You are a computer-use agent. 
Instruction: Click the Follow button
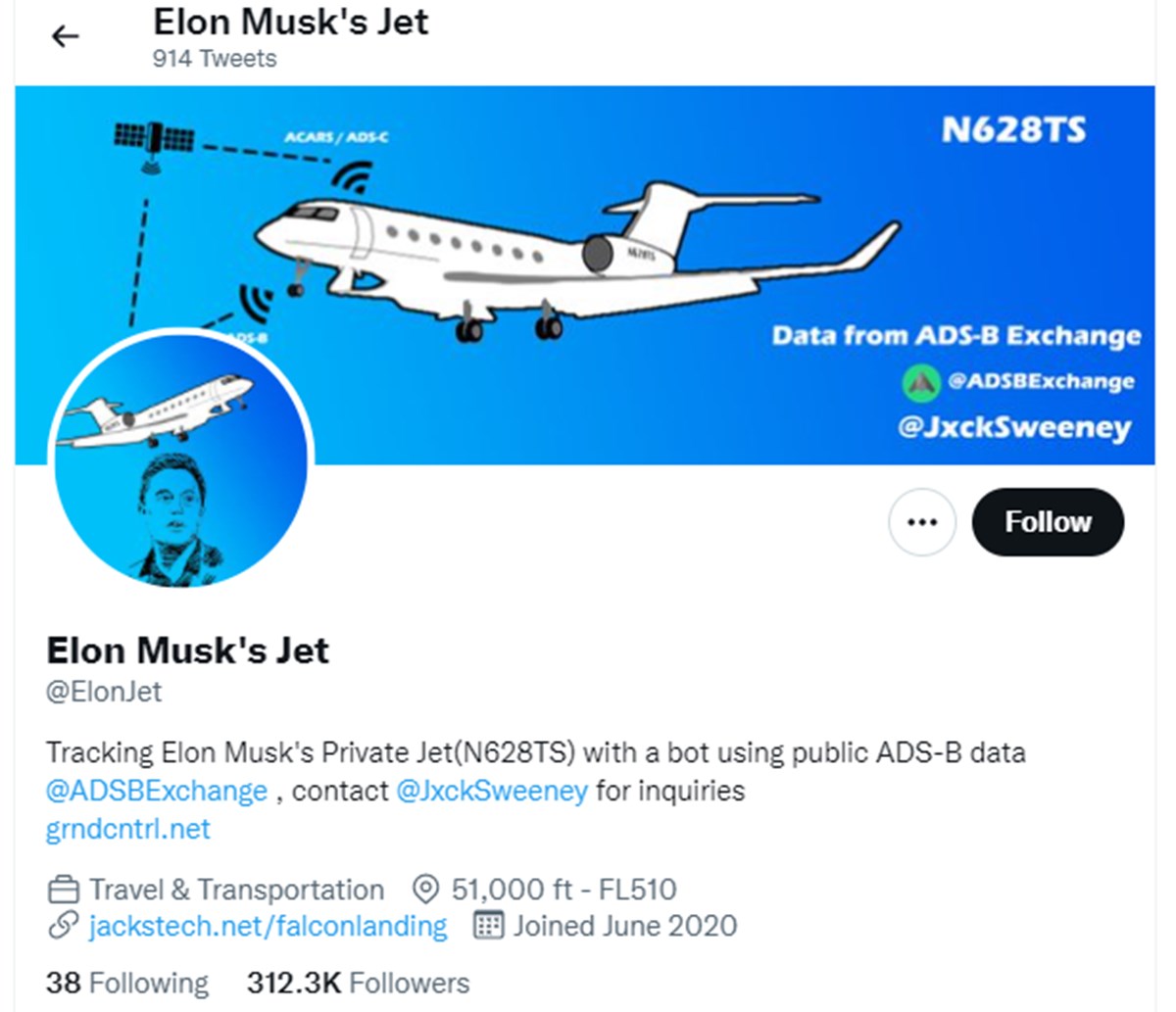click(x=1048, y=522)
